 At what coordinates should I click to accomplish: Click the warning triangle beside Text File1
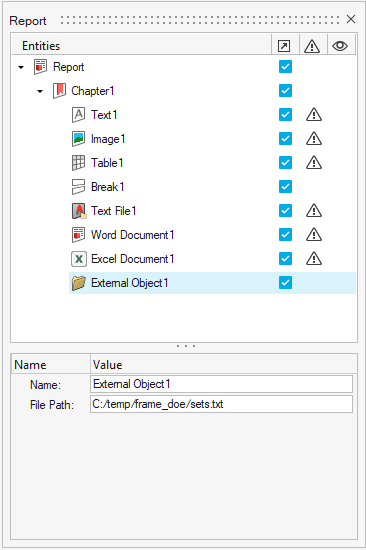(x=314, y=210)
